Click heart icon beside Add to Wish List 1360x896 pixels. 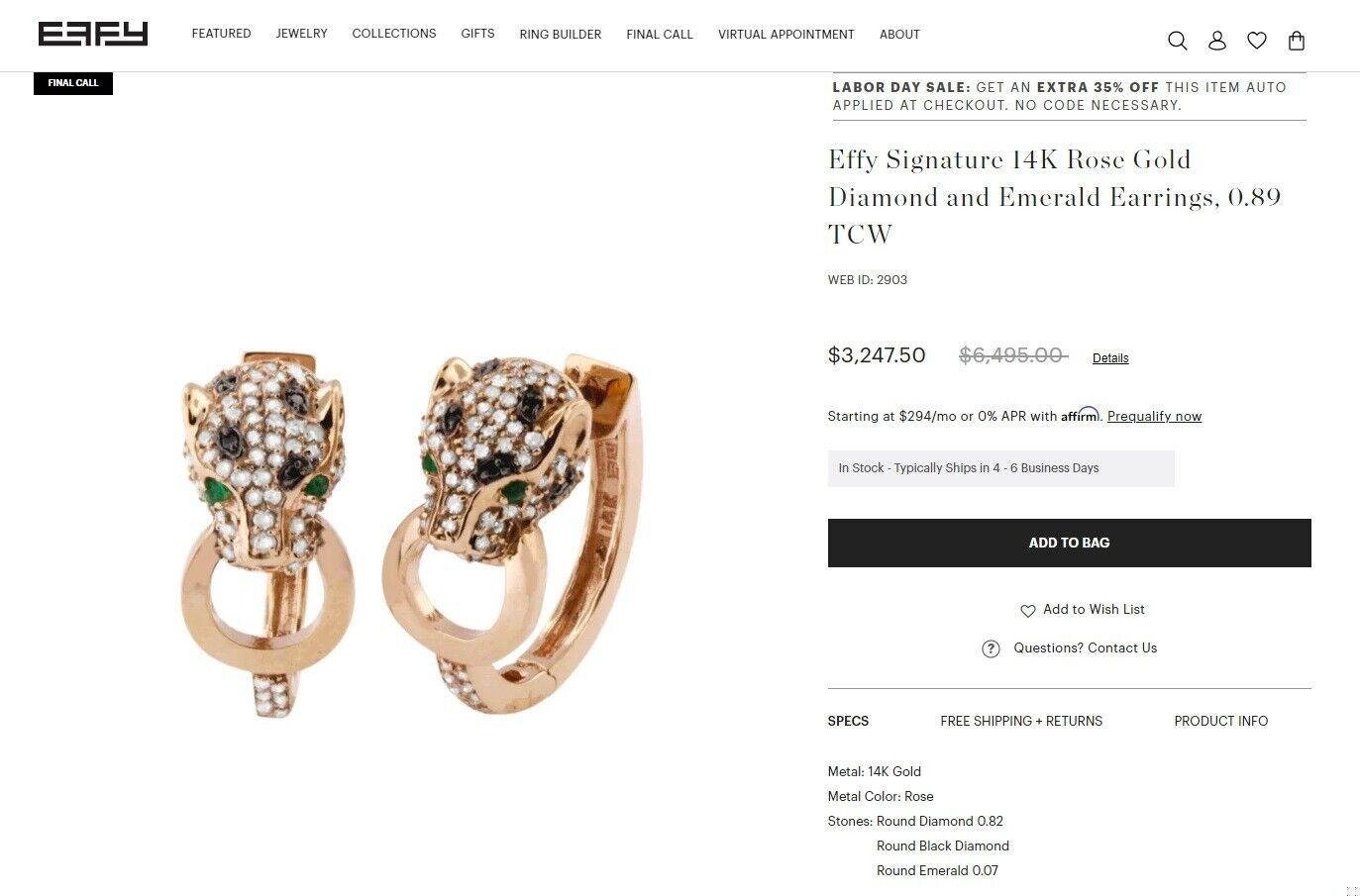[1028, 611]
